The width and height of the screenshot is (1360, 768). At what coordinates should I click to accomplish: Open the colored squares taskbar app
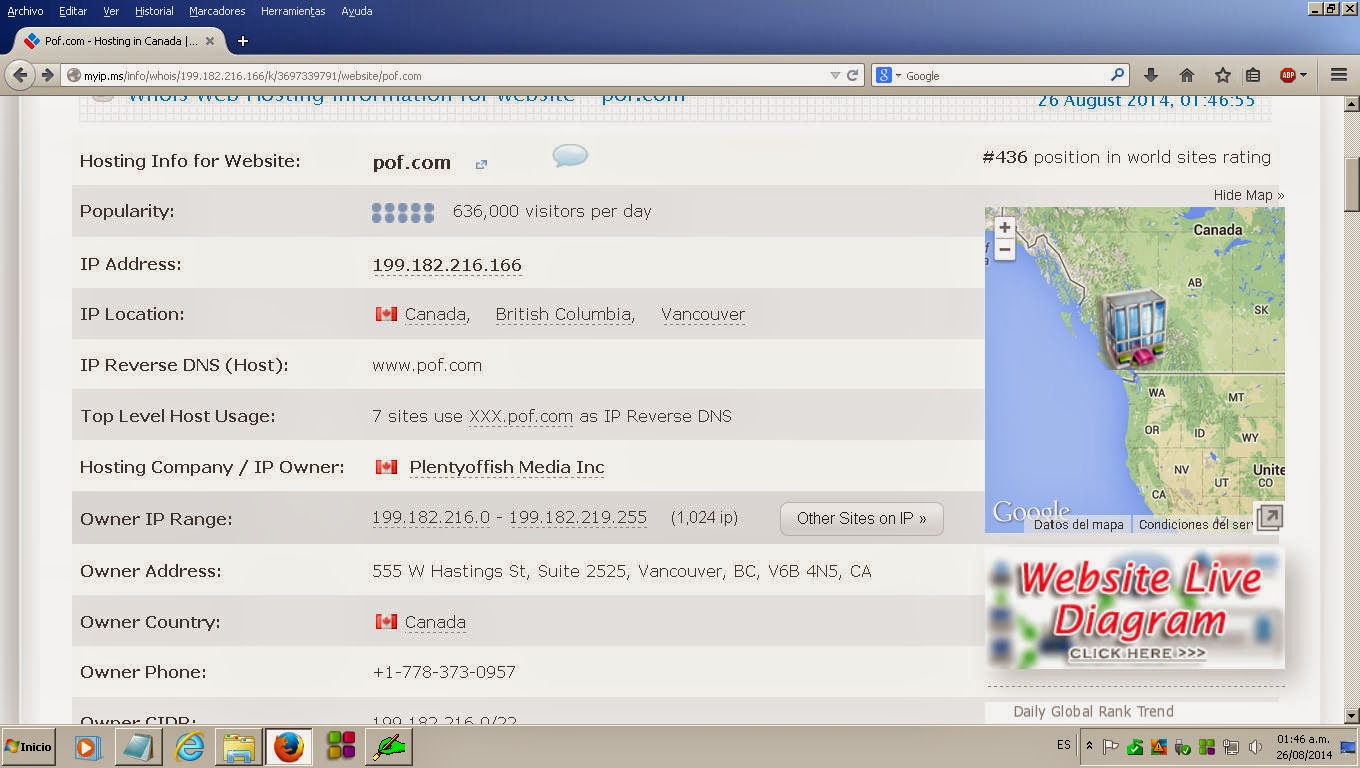pos(341,746)
